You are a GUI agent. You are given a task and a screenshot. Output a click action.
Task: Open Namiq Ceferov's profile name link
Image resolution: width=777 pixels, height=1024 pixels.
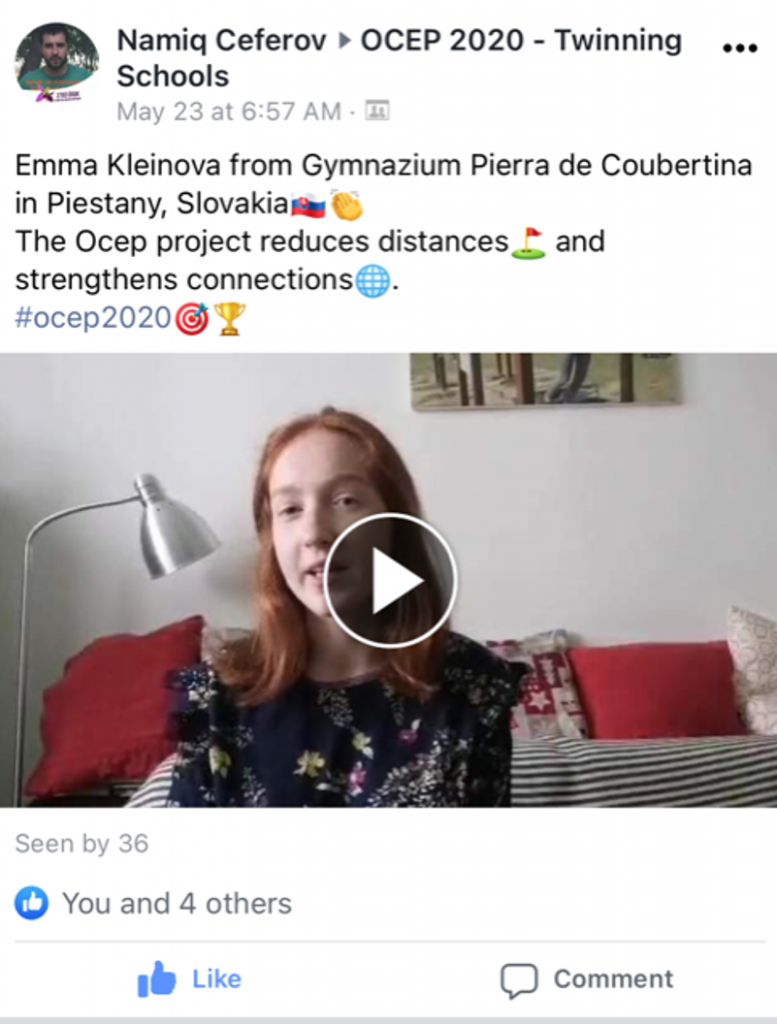pos(221,40)
